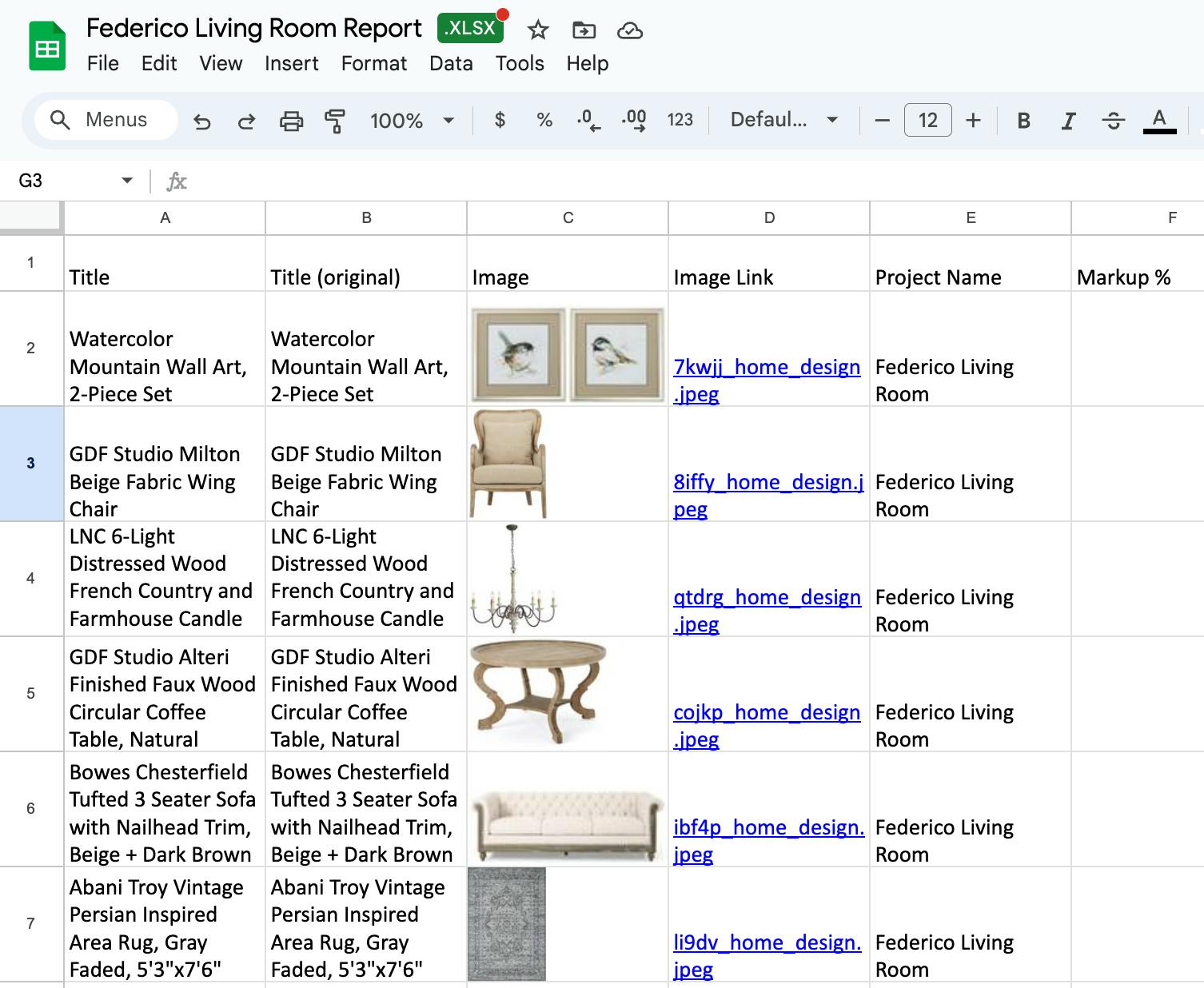Open the text color picker
The width and height of the screenshot is (1204, 988).
coord(1159,121)
